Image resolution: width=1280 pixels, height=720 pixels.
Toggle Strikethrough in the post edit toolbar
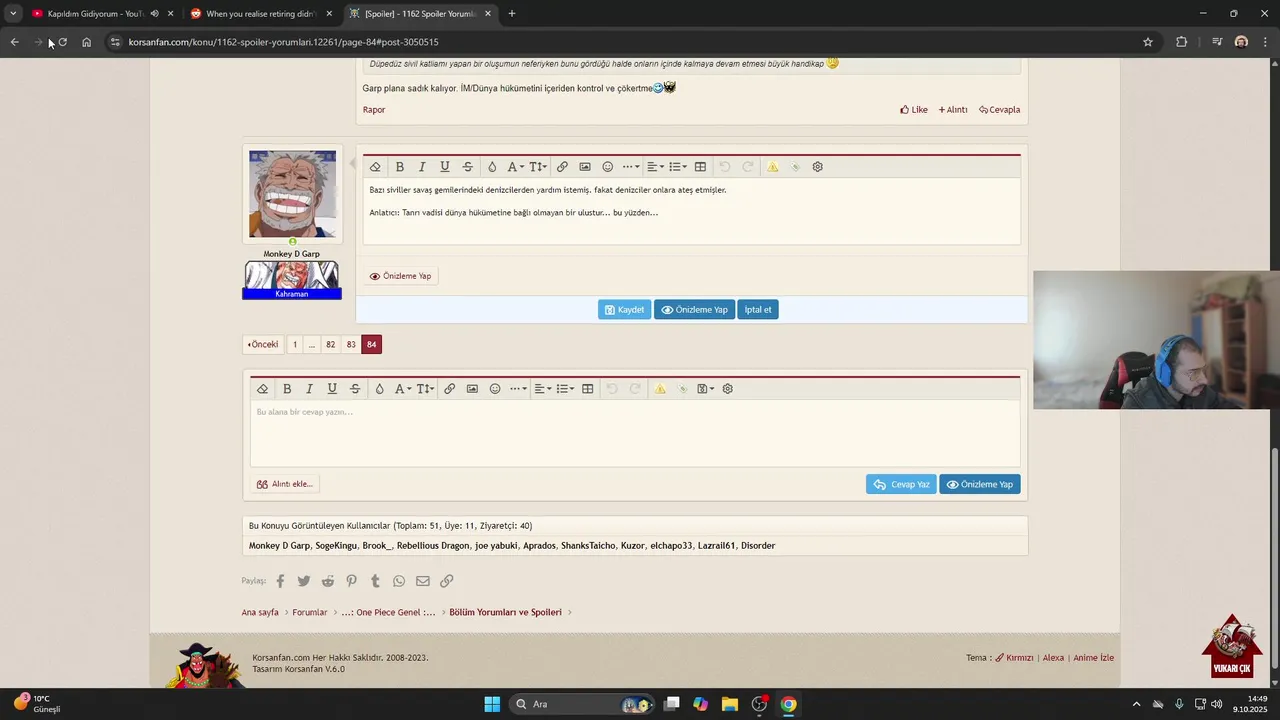[x=467, y=167]
